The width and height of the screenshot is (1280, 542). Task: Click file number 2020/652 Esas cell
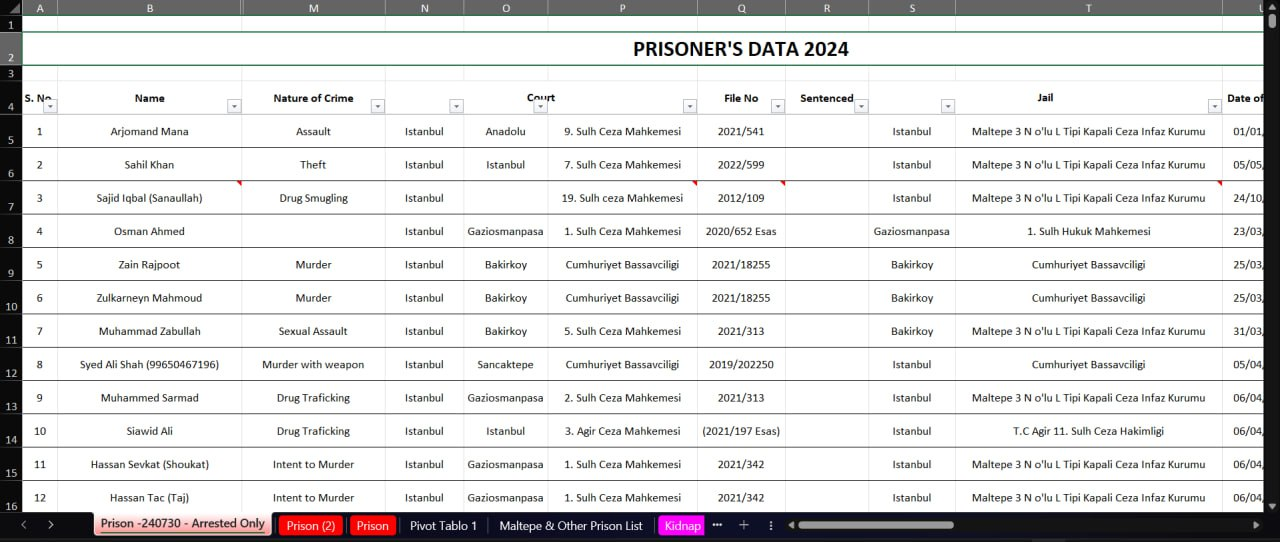click(742, 231)
